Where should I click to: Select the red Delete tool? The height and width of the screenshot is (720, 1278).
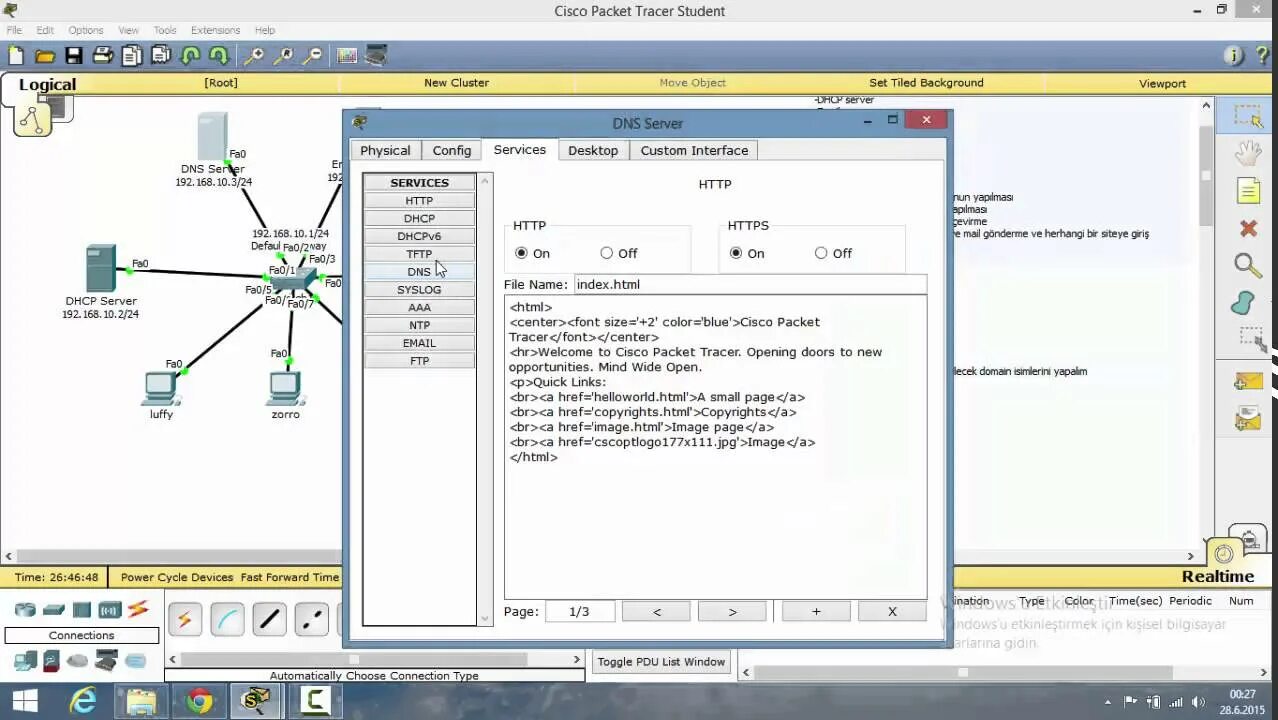[x=1248, y=228]
